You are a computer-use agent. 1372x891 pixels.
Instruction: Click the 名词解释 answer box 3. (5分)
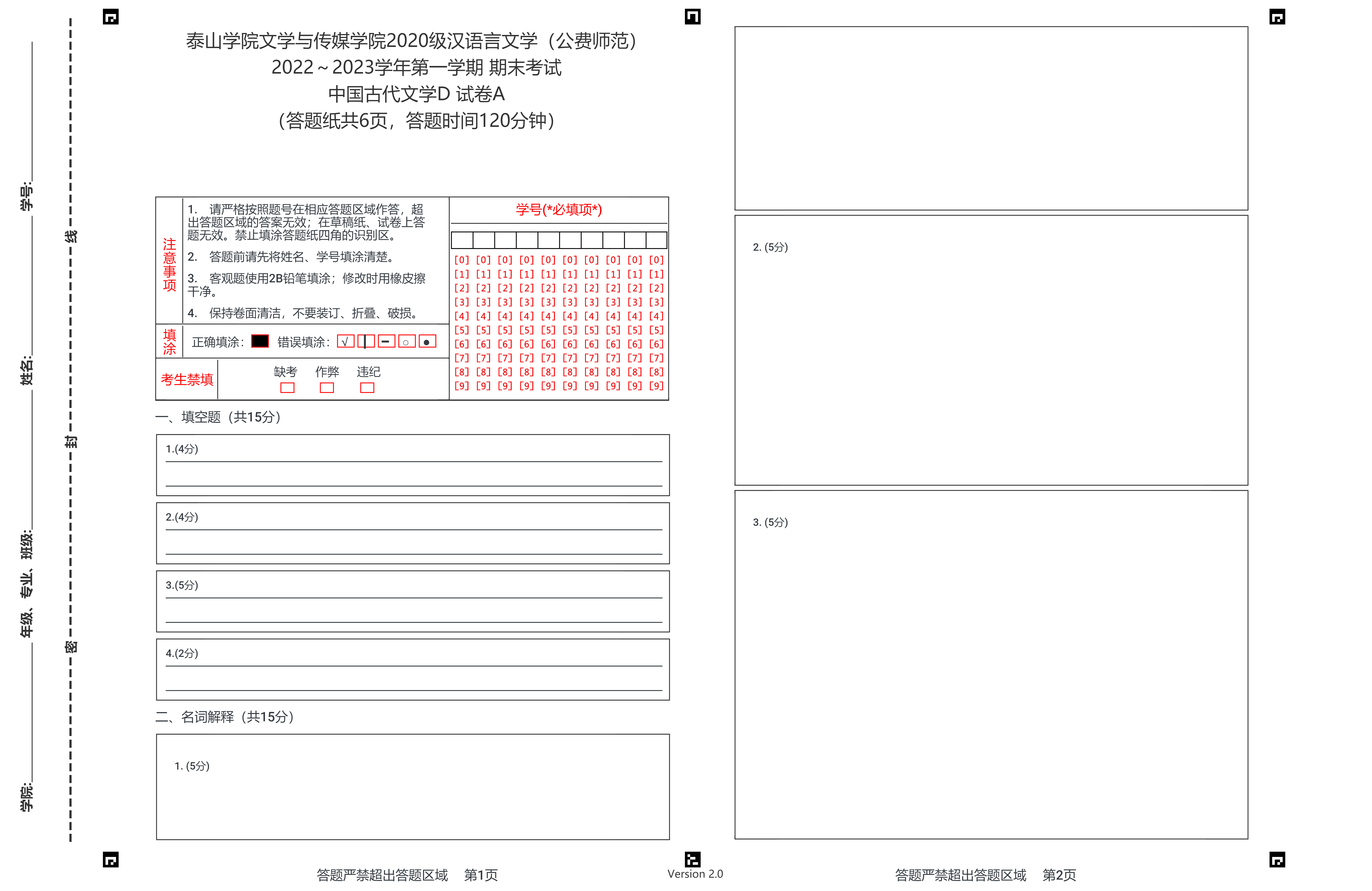click(991, 665)
